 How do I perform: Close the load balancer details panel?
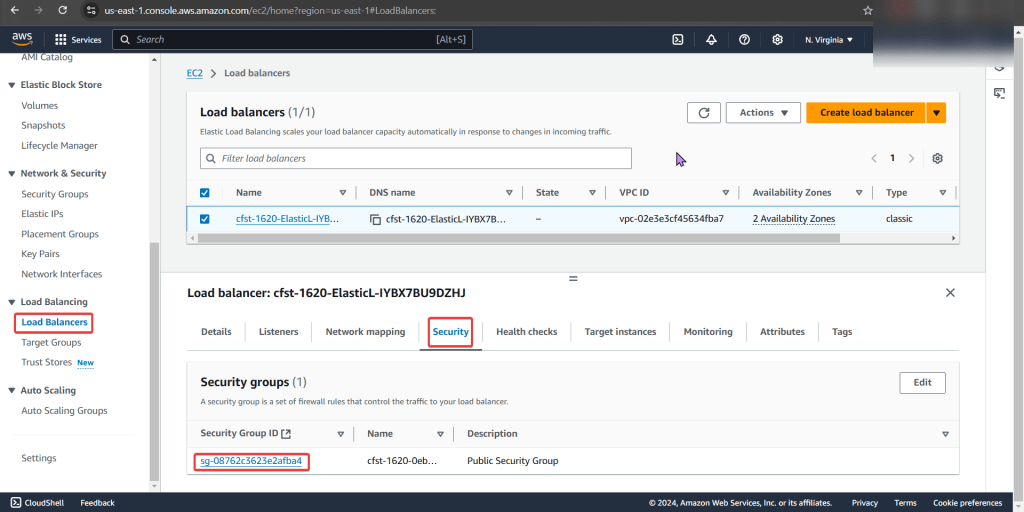pyautogui.click(x=950, y=292)
